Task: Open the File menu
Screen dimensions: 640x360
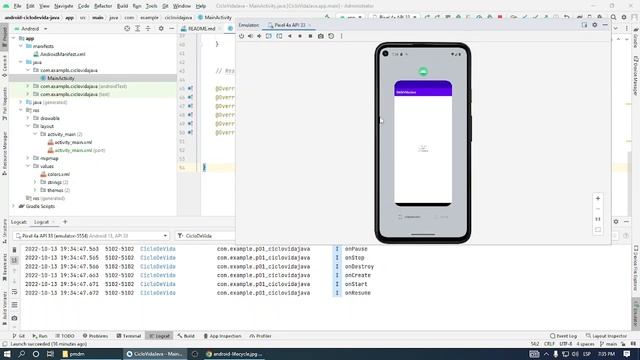Action: tap(17, 6)
